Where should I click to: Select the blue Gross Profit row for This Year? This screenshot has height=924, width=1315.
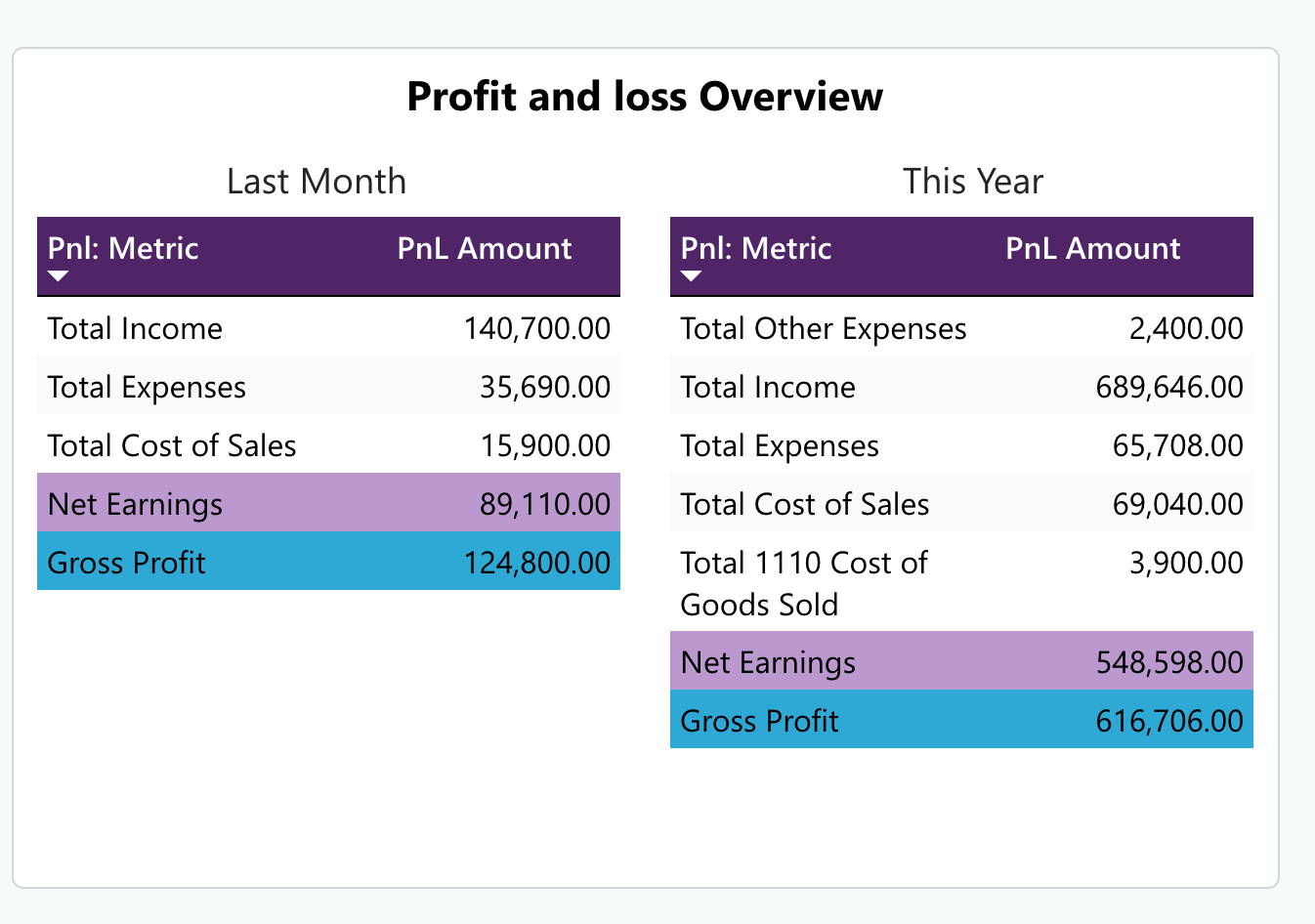coord(961,720)
